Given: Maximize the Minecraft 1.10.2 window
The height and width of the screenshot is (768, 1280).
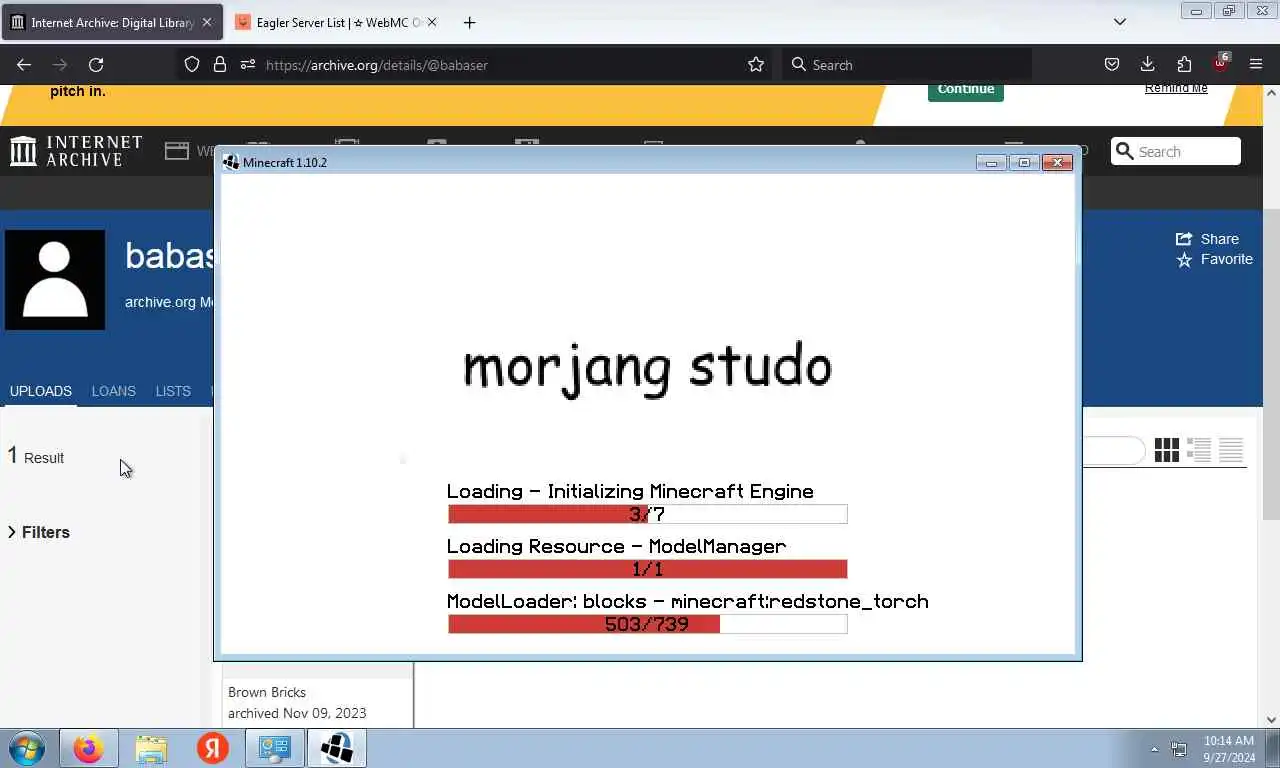Looking at the screenshot, I should click(x=1024, y=162).
